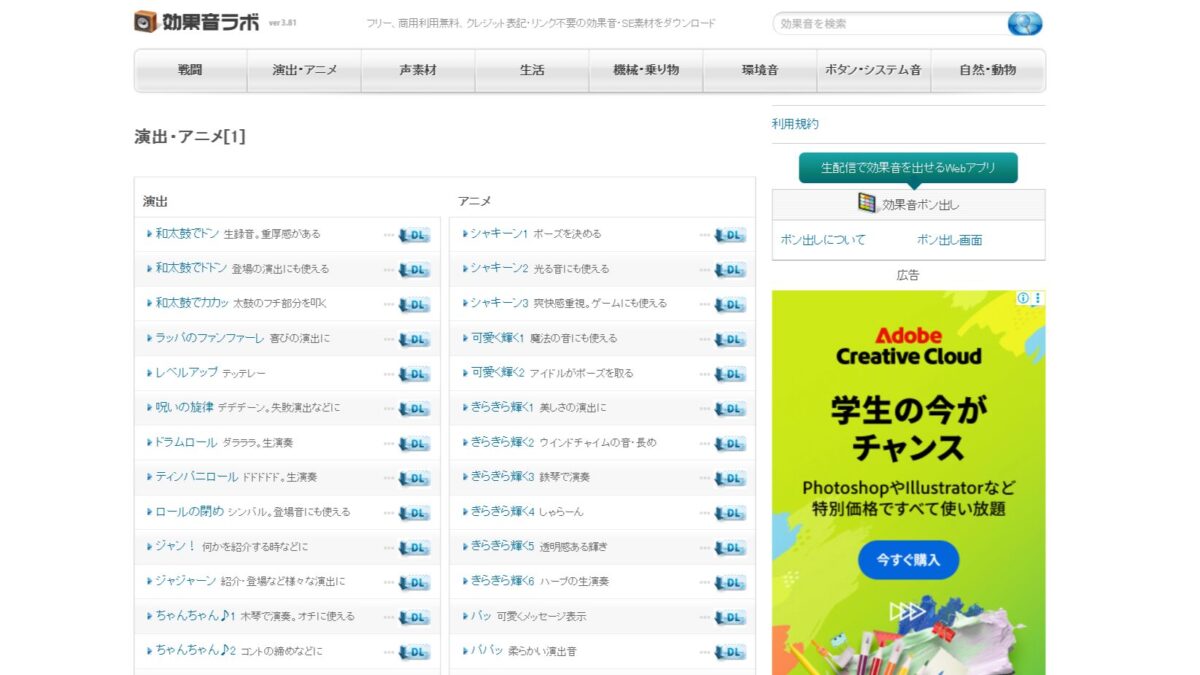Screen dimensions: 1200x675
Task: Open the 効果音ラボ logo home link
Action: [x=196, y=22]
